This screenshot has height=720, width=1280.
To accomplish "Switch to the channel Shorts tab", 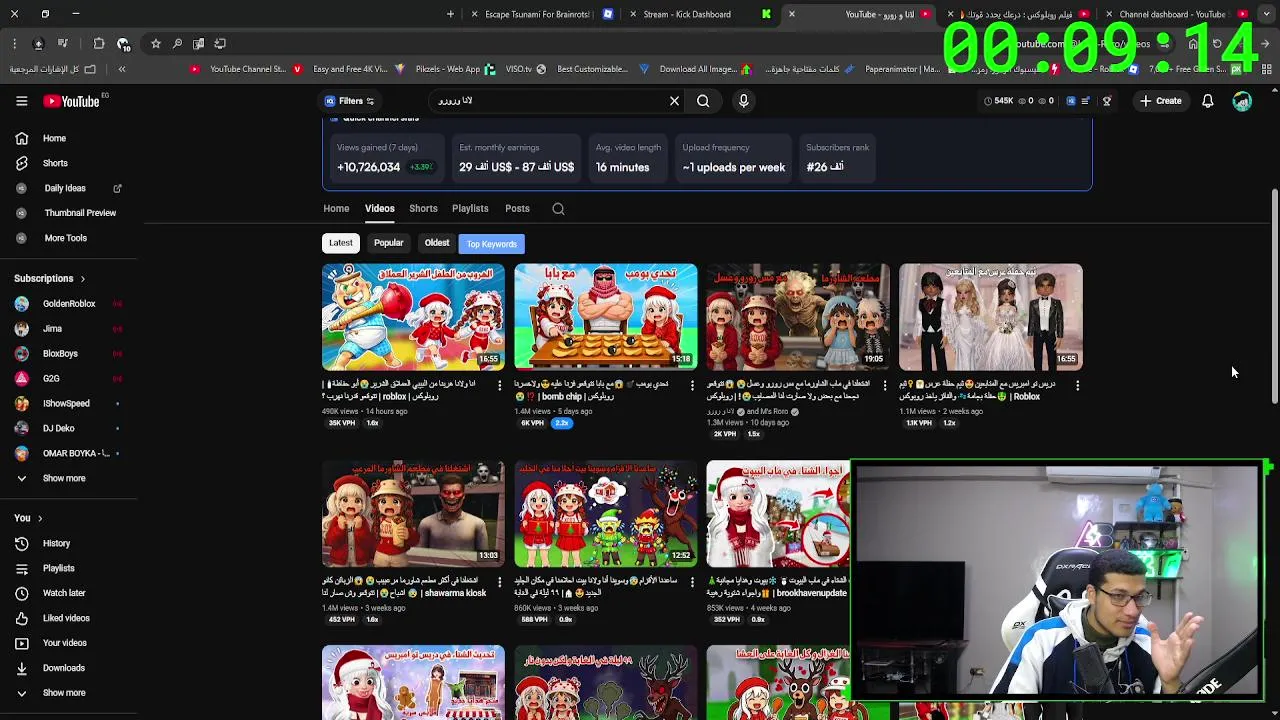I will coord(423,209).
